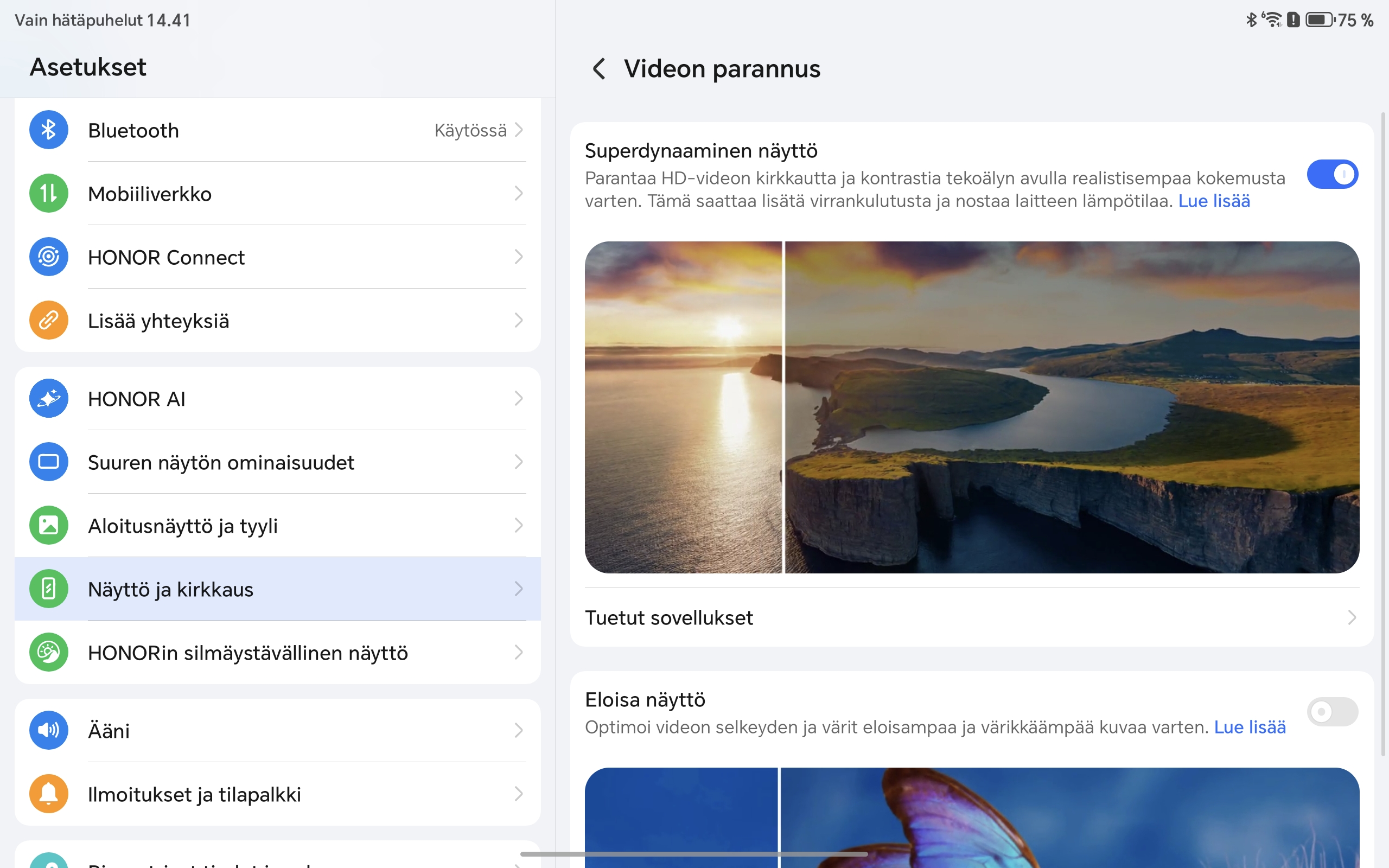Tap the Ääni speaker icon
Screen dimensions: 1389x868
point(49,730)
